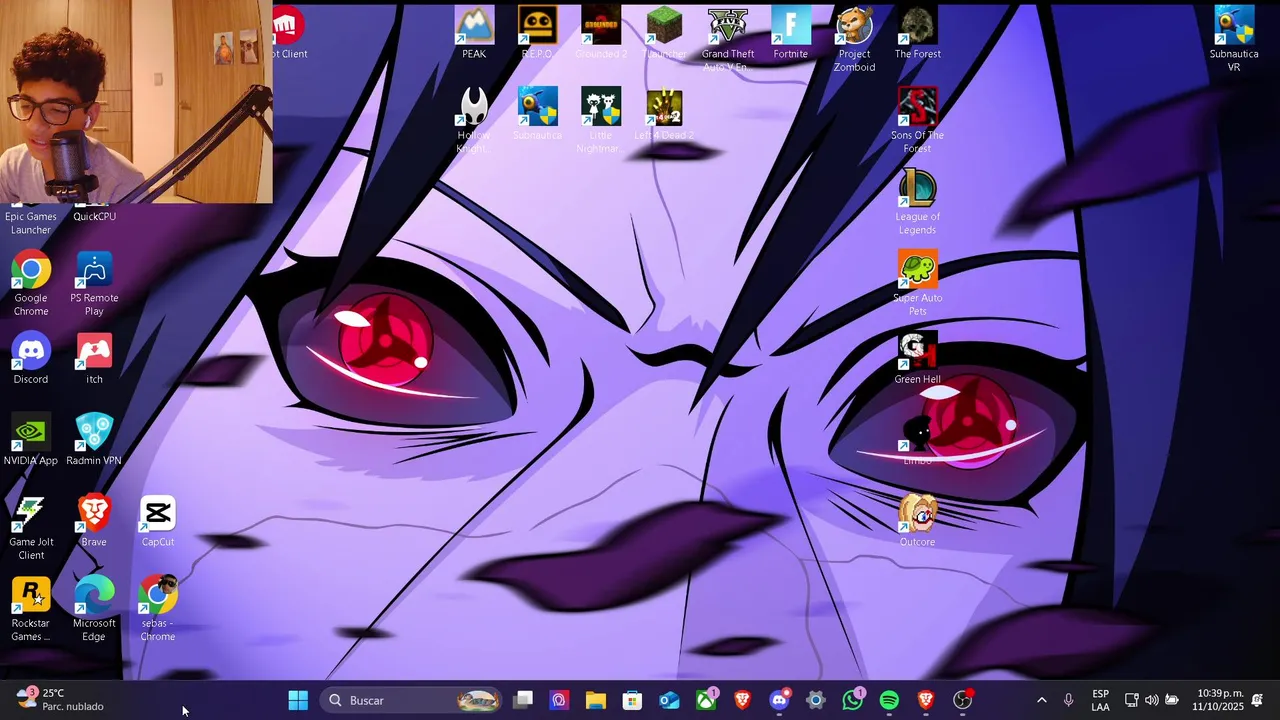Open the PS Remote Play icon

[x=94, y=282]
